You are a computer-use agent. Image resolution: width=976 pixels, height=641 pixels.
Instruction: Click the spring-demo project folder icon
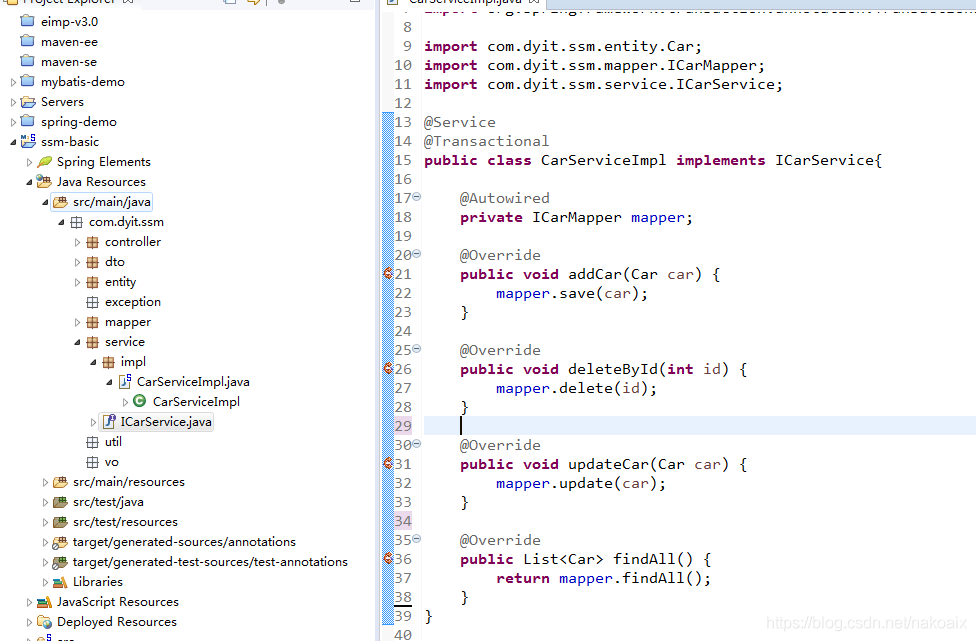click(27, 121)
